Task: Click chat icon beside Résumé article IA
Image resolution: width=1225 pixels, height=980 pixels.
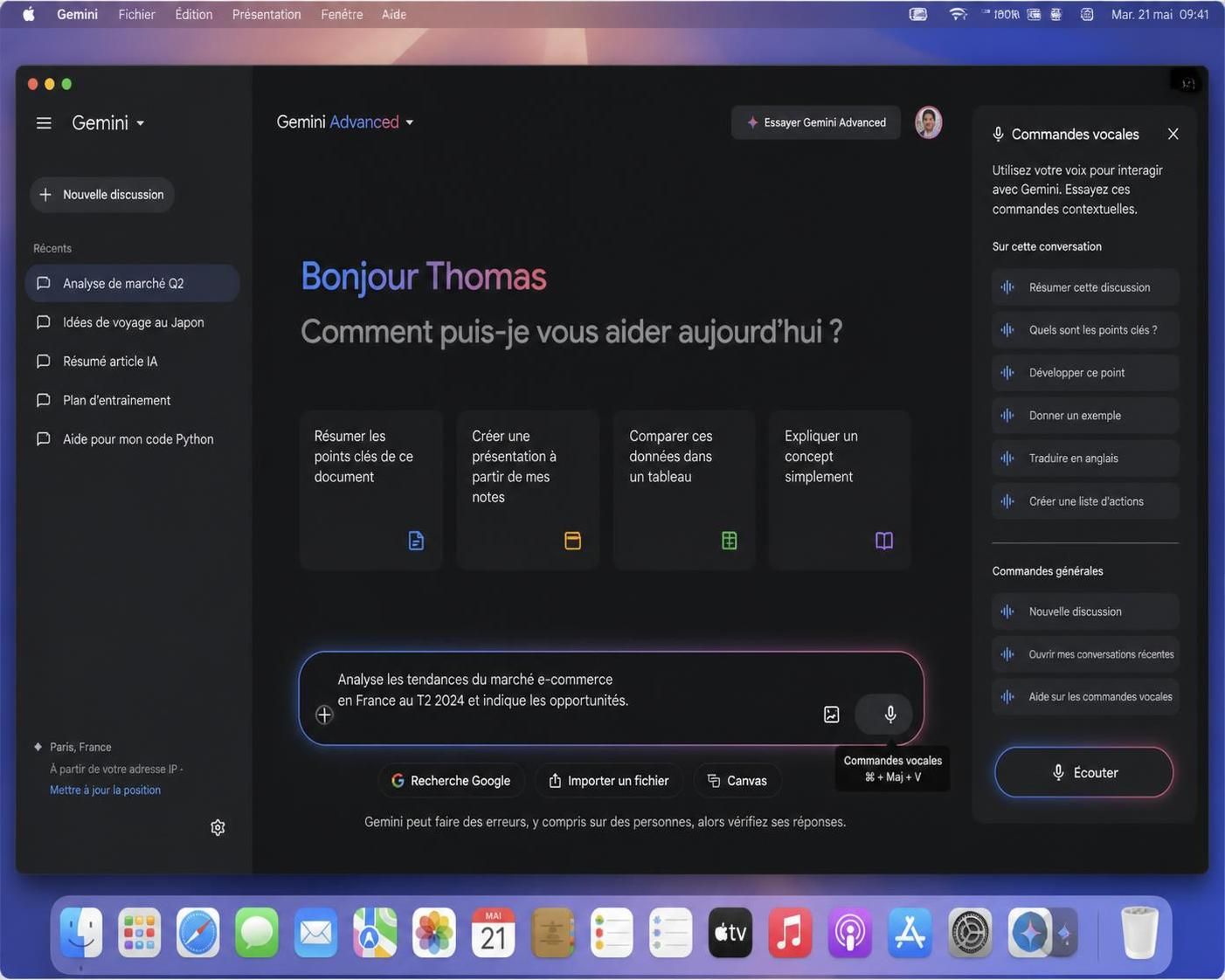Action: 43,361
